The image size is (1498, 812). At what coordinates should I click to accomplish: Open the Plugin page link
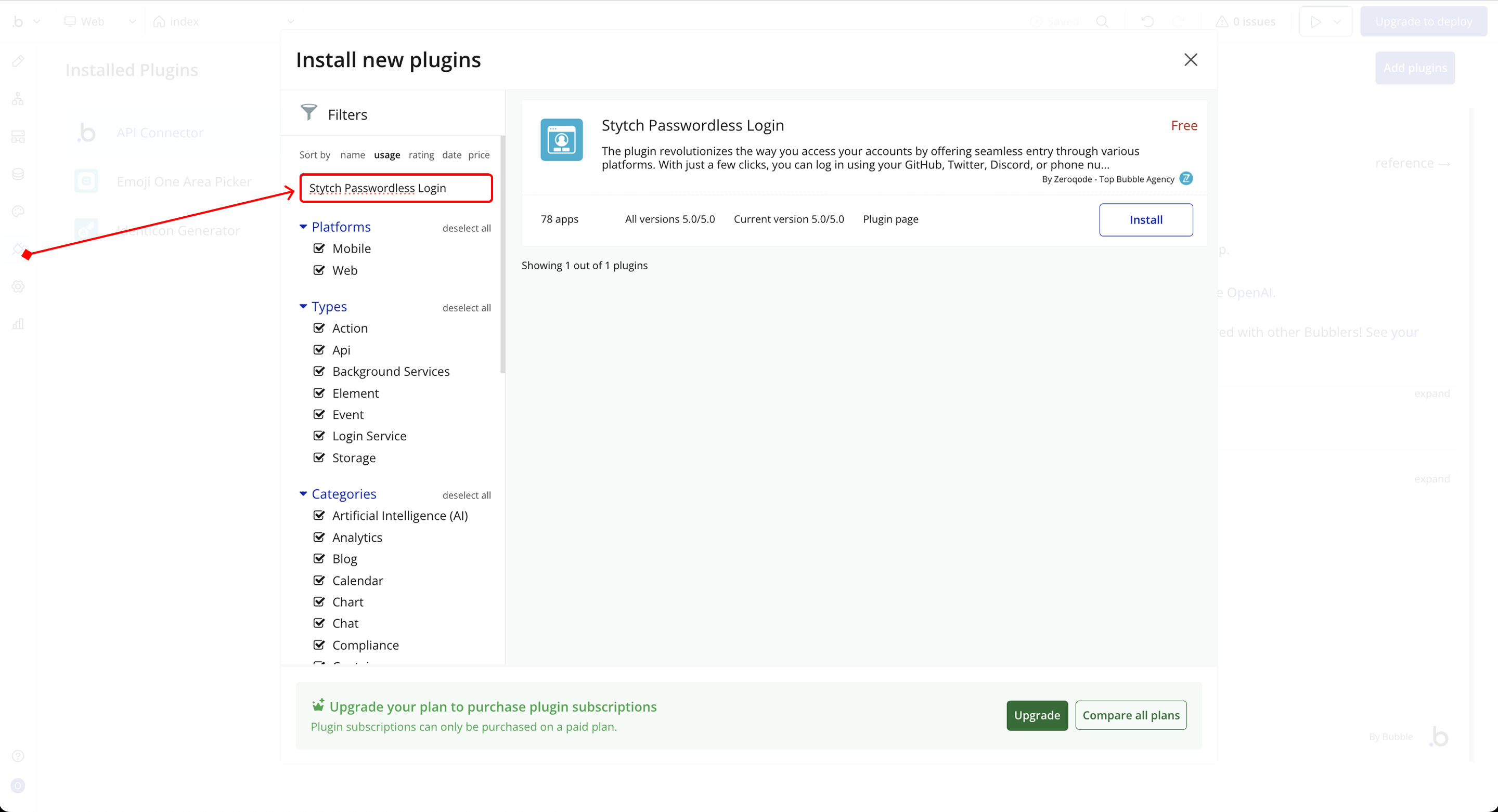coord(890,219)
